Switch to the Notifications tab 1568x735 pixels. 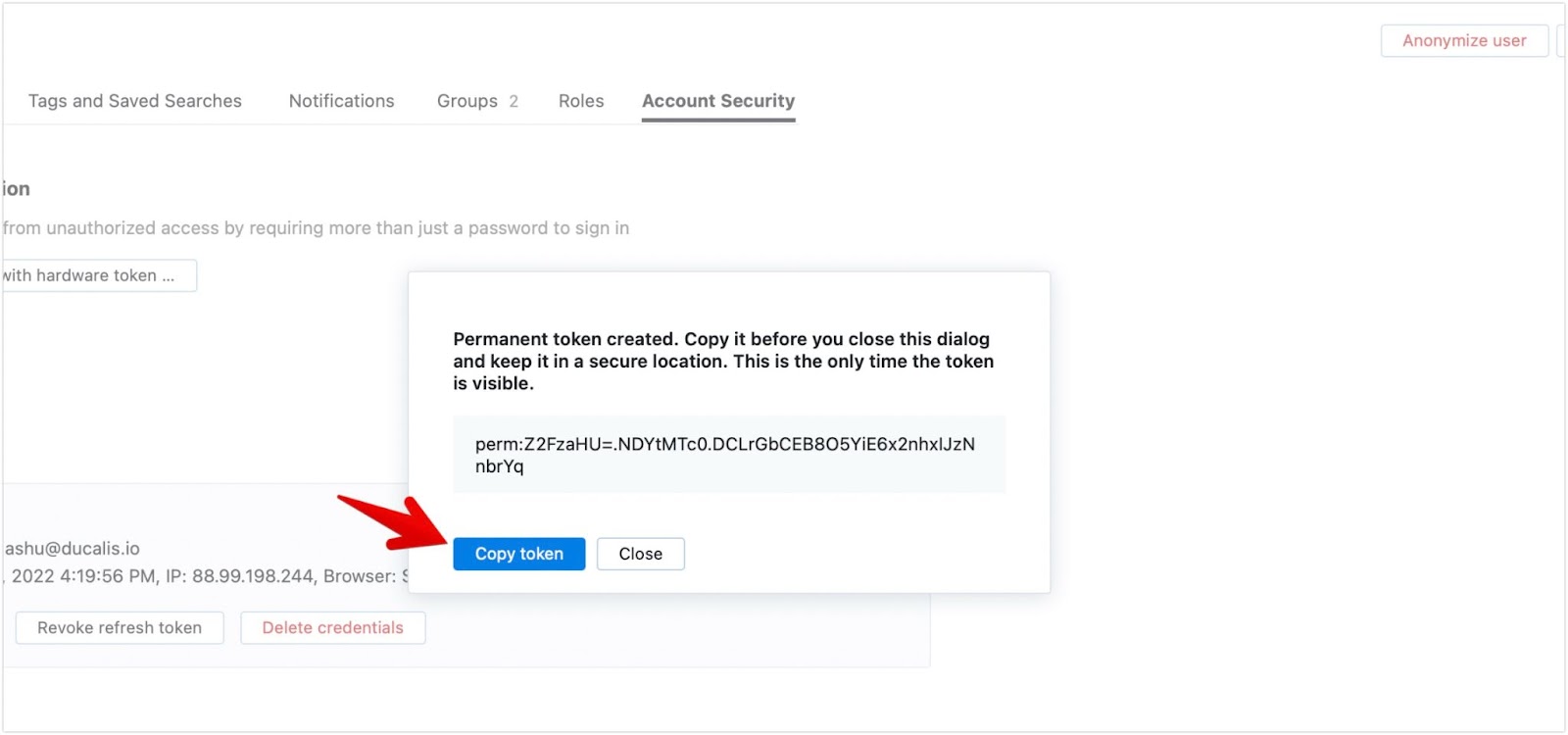pos(341,101)
